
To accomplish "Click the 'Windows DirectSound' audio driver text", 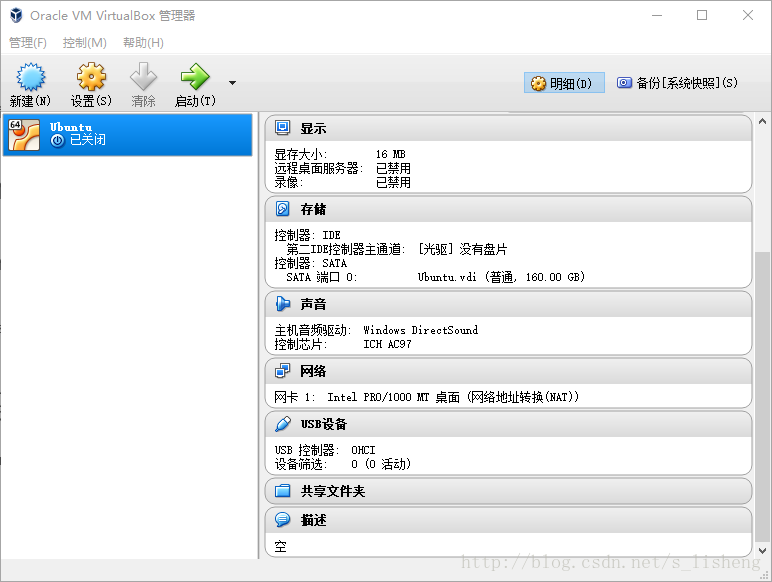I will 420,330.
